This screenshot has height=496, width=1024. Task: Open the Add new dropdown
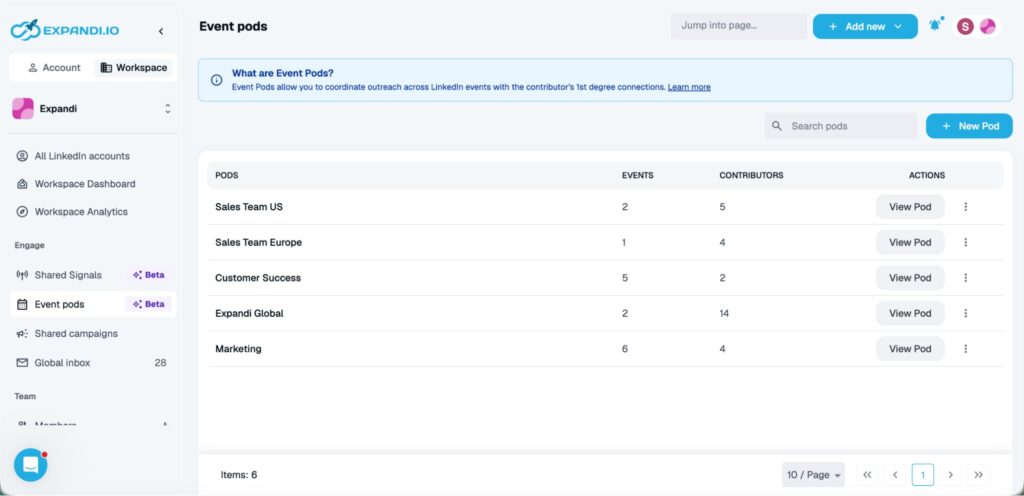[865, 27]
